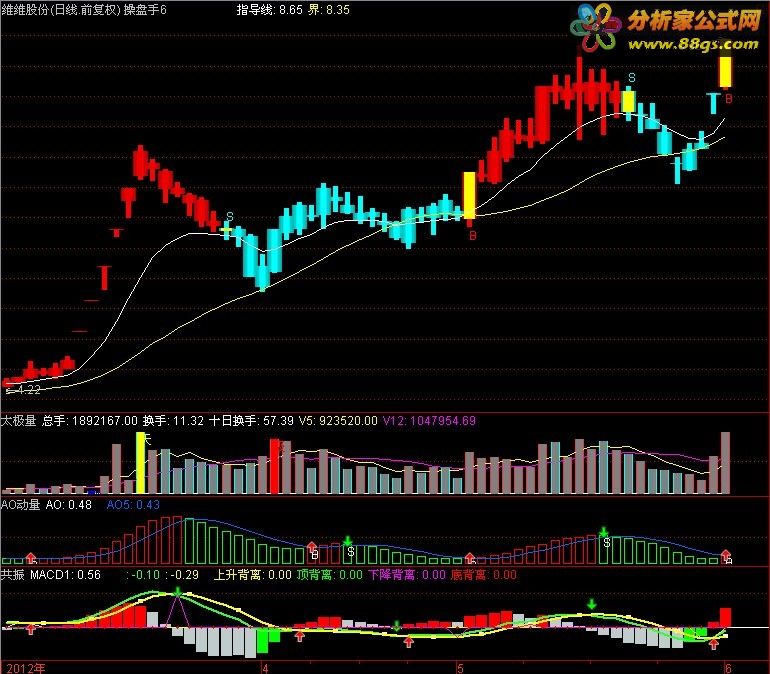Select the AO动量 indicator label
Viewport: 770px width, 674px height.
click(21, 505)
